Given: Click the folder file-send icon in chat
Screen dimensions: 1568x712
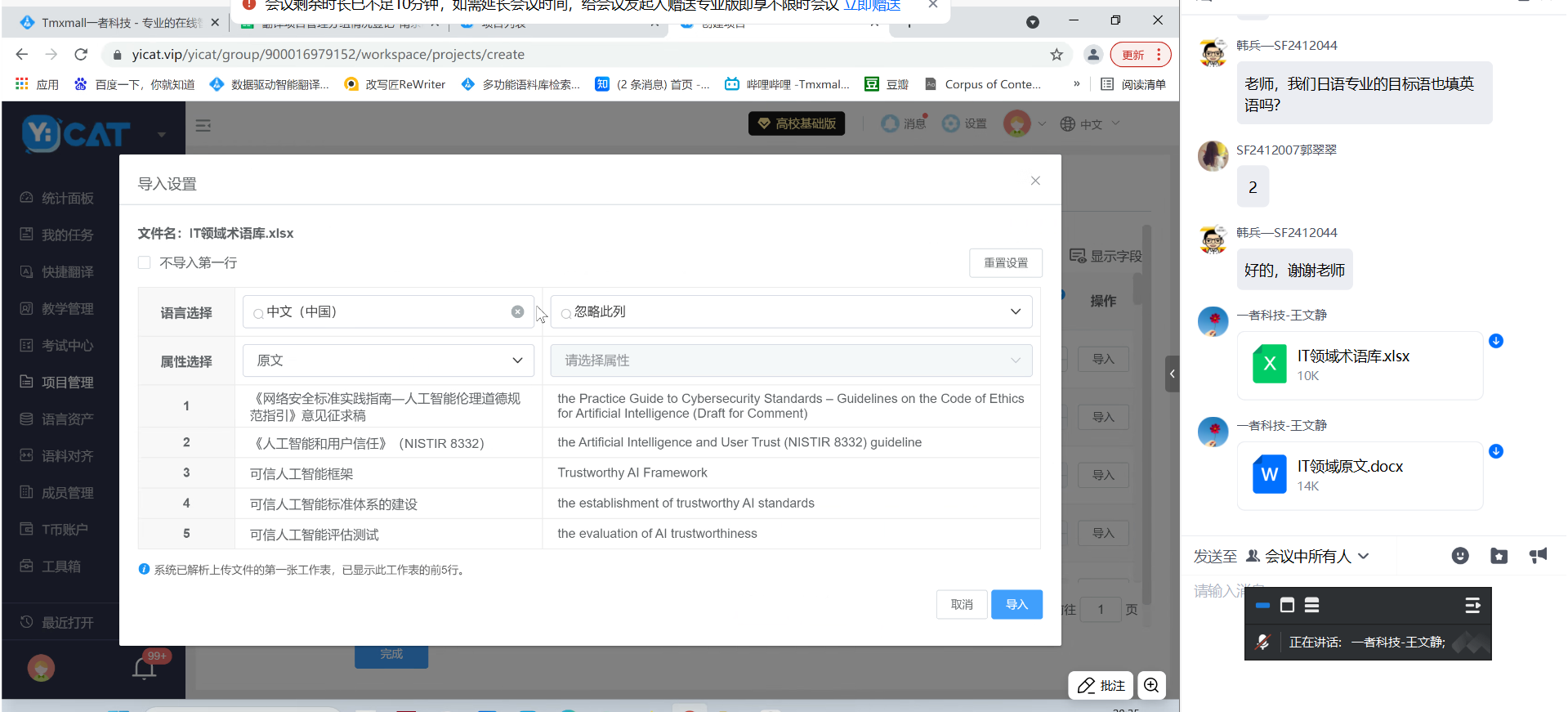Looking at the screenshot, I should 1499,556.
